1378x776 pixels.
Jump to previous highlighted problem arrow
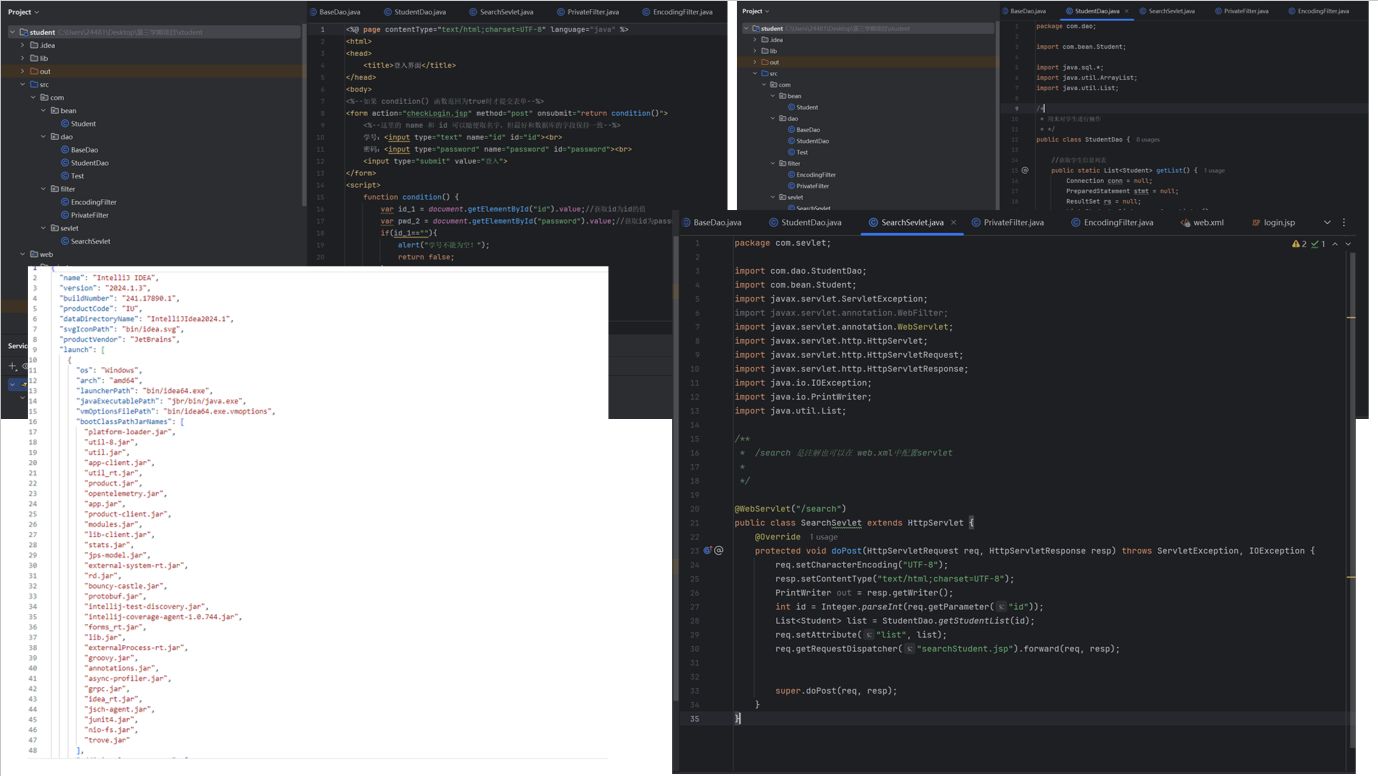(1334, 244)
